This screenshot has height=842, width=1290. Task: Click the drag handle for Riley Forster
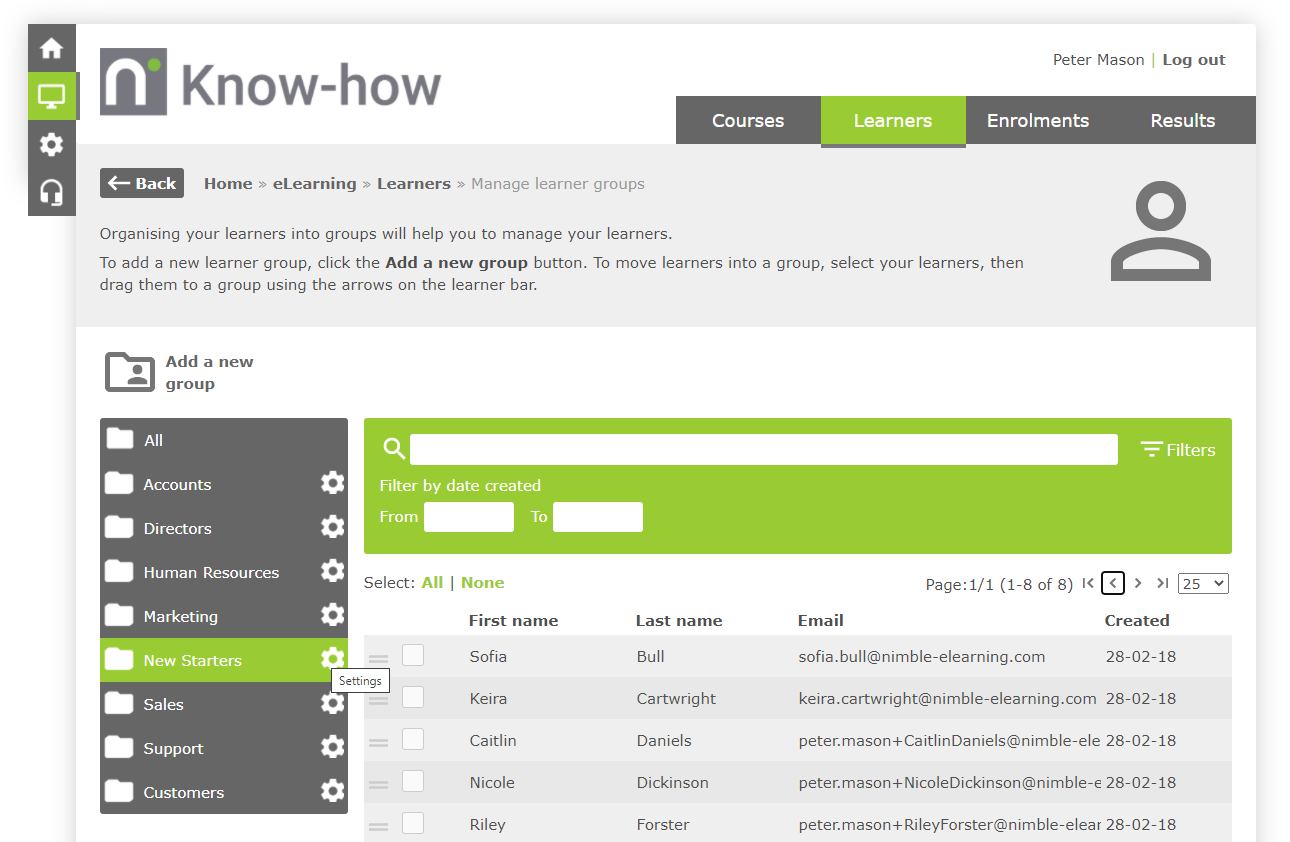378,826
